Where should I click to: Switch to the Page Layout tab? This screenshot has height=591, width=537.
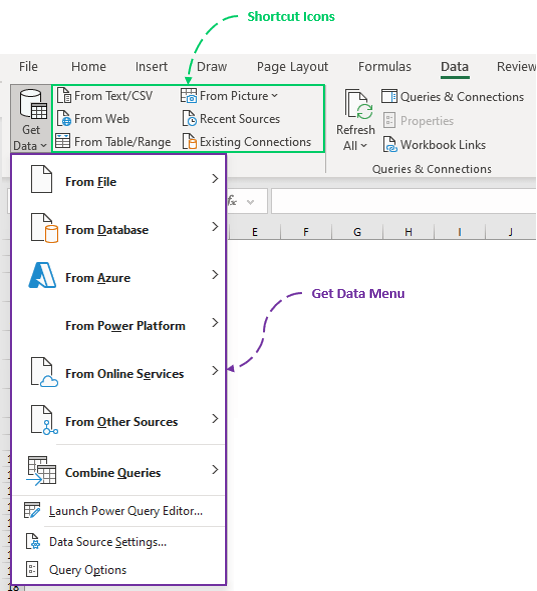(x=292, y=67)
